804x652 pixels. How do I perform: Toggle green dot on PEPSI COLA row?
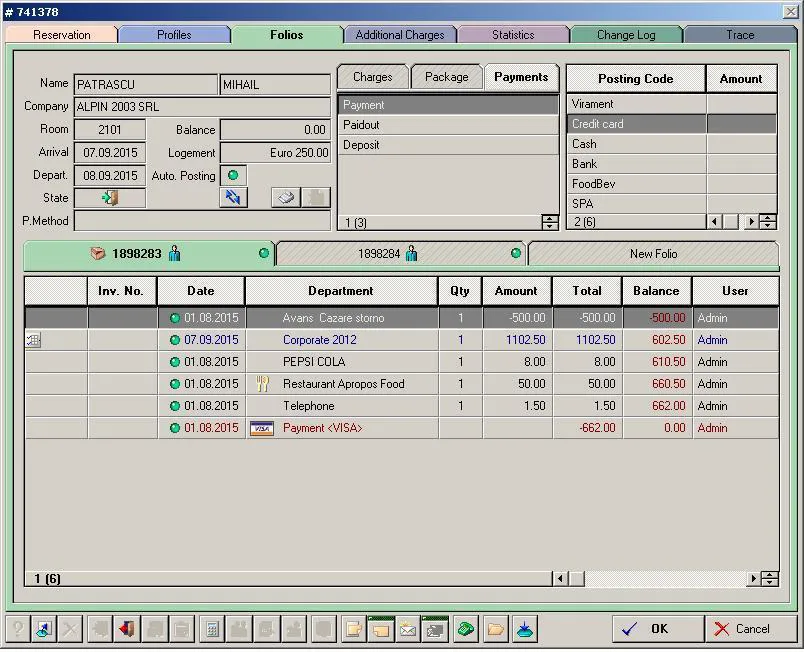tap(175, 362)
